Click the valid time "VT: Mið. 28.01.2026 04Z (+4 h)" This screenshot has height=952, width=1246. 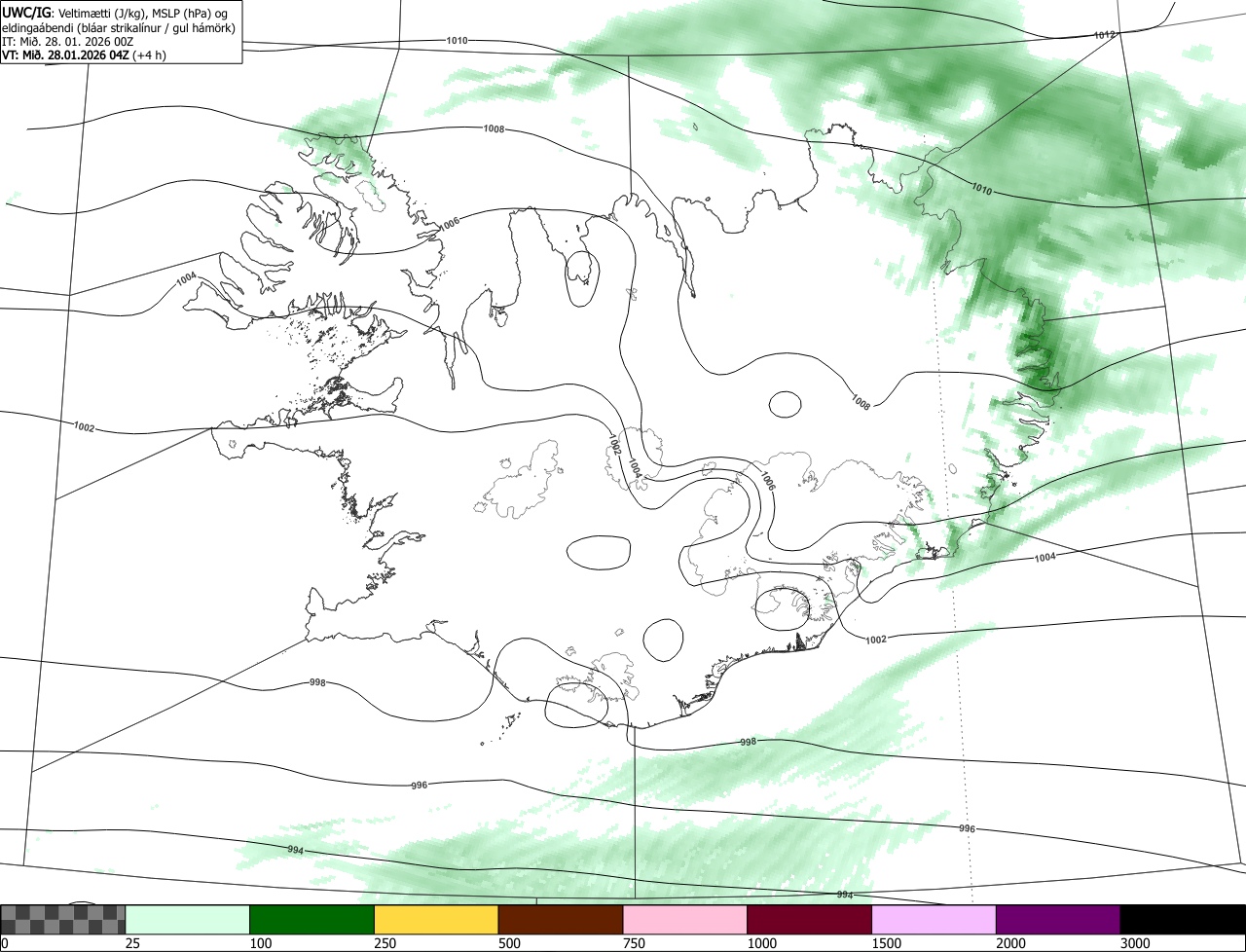click(x=84, y=55)
